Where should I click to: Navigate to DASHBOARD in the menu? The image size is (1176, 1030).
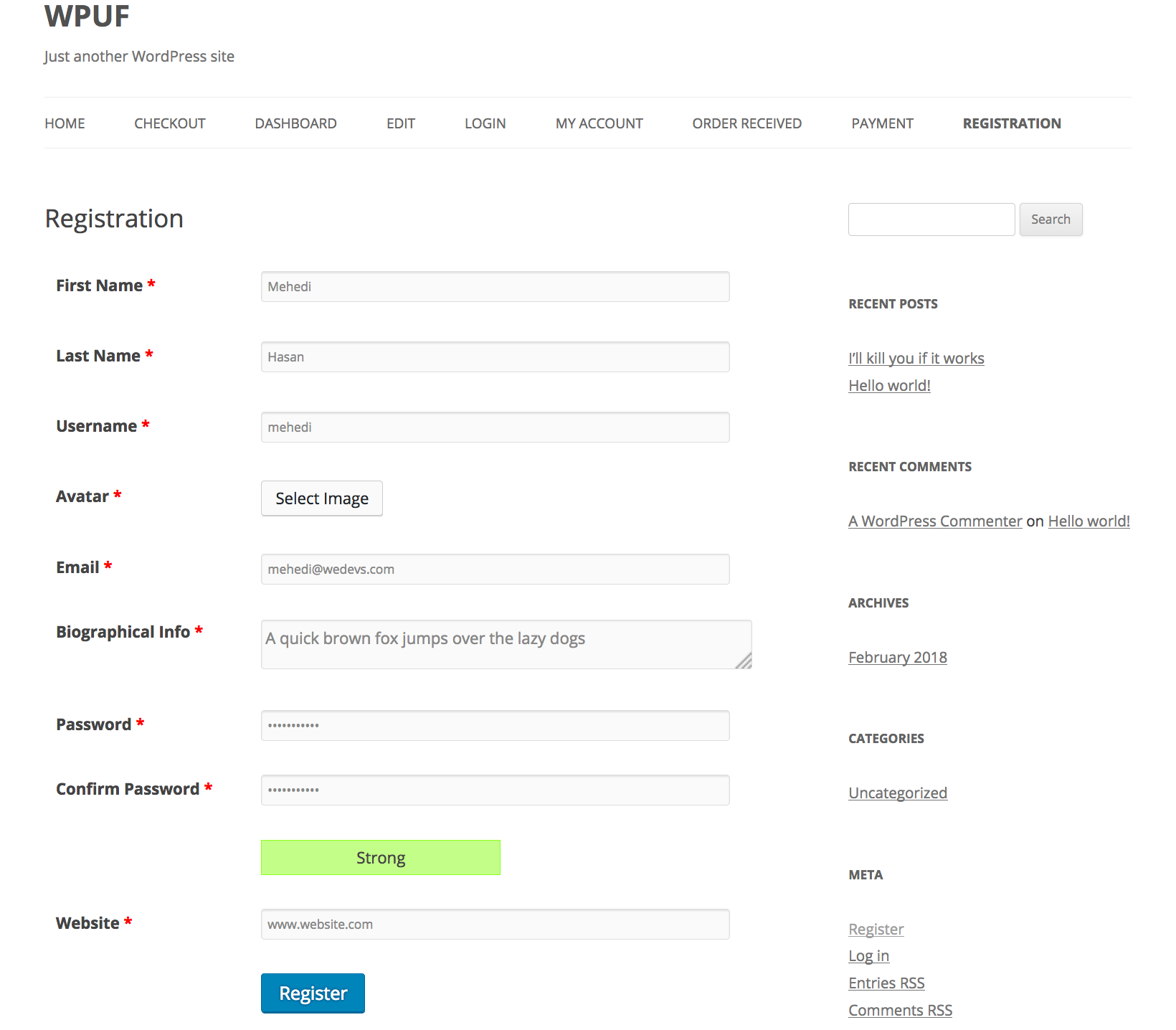click(x=295, y=123)
